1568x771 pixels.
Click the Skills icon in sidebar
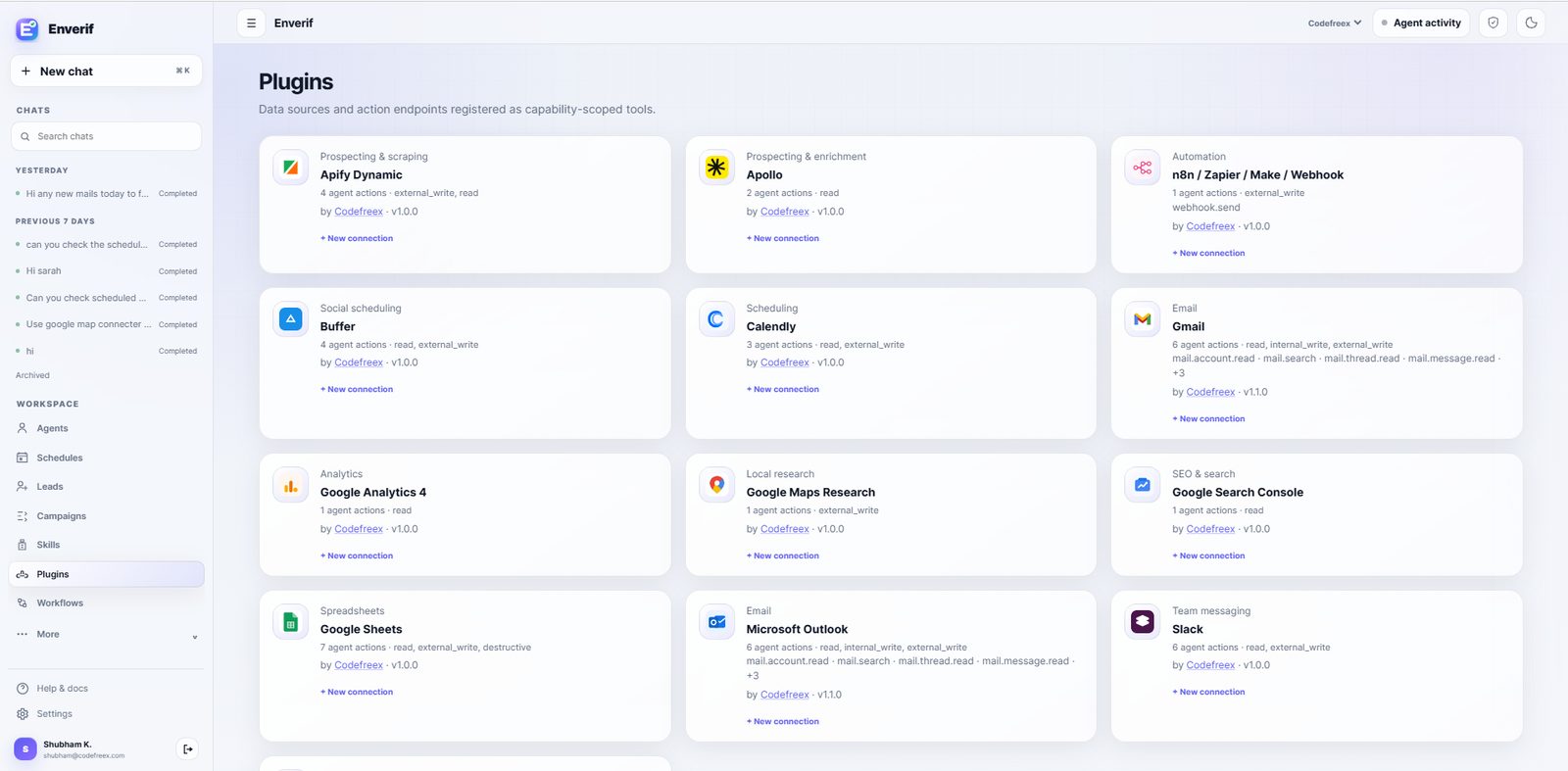(x=23, y=545)
